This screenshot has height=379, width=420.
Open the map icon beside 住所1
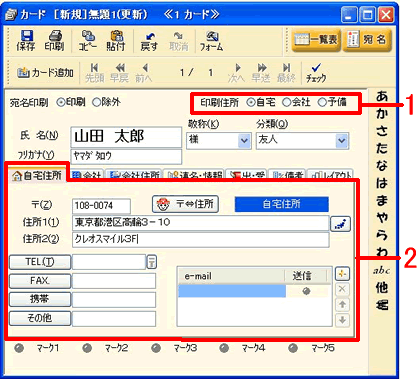(x=340, y=224)
